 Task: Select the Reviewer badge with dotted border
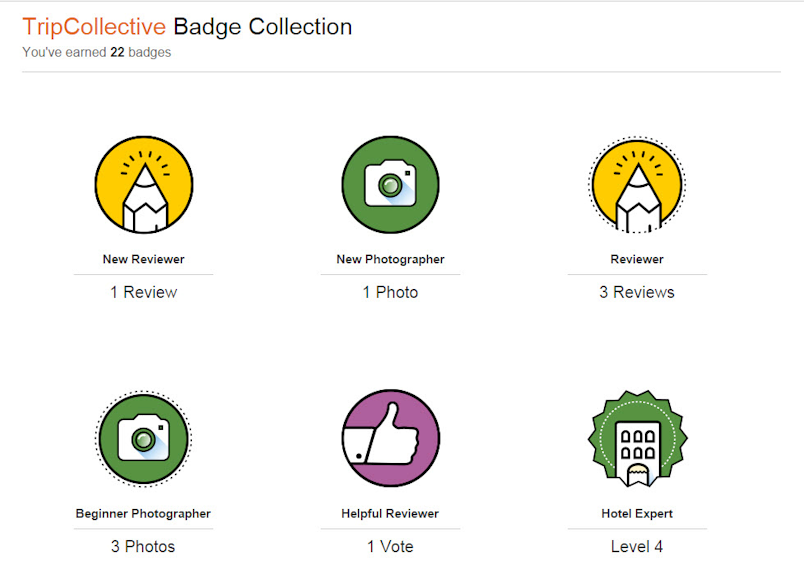tap(637, 185)
